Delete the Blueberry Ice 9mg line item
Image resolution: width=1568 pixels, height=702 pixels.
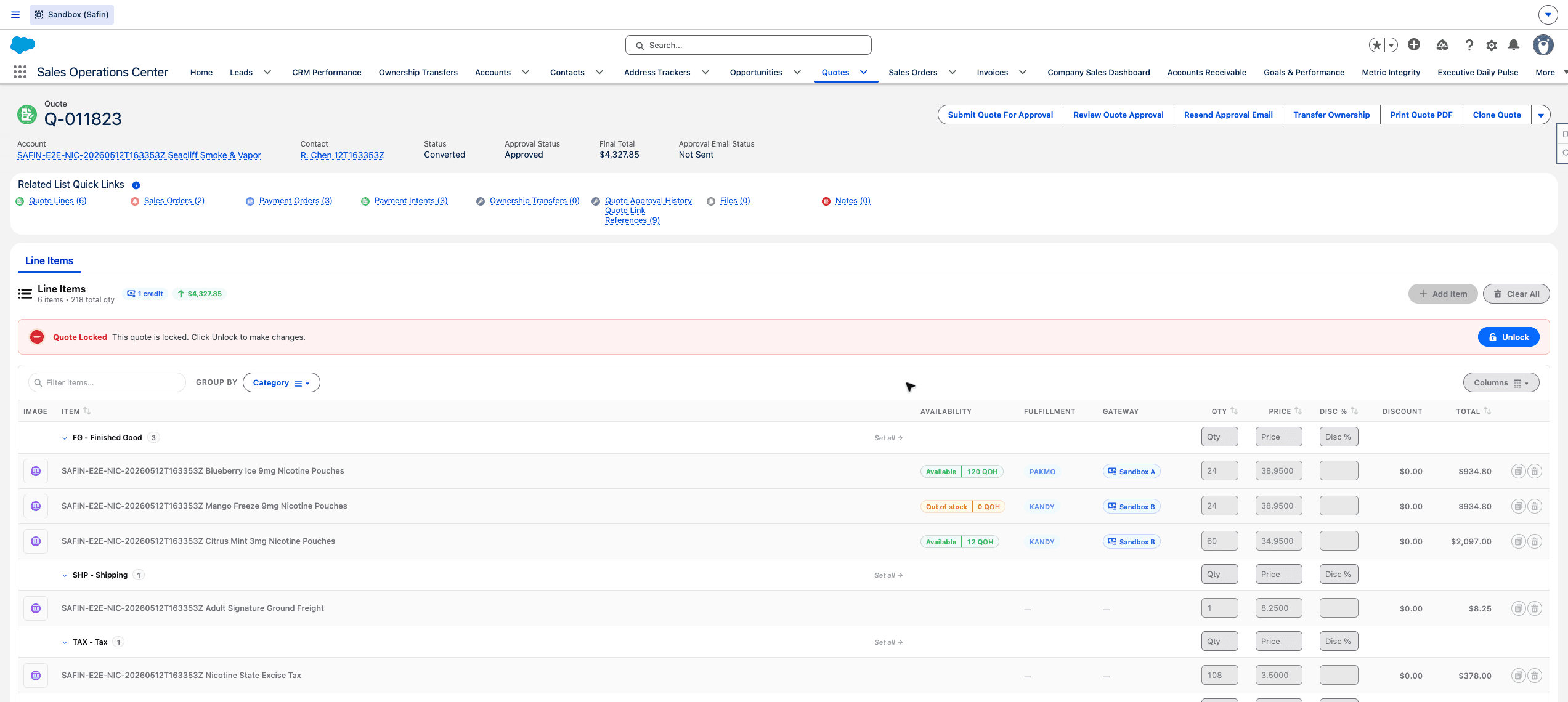click(x=1535, y=471)
